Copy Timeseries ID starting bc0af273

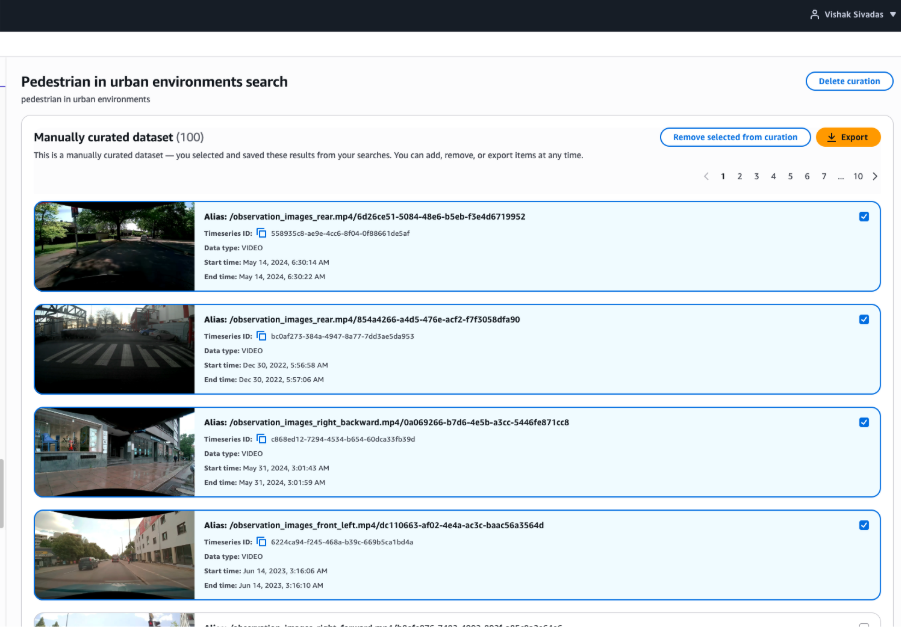coord(261,336)
